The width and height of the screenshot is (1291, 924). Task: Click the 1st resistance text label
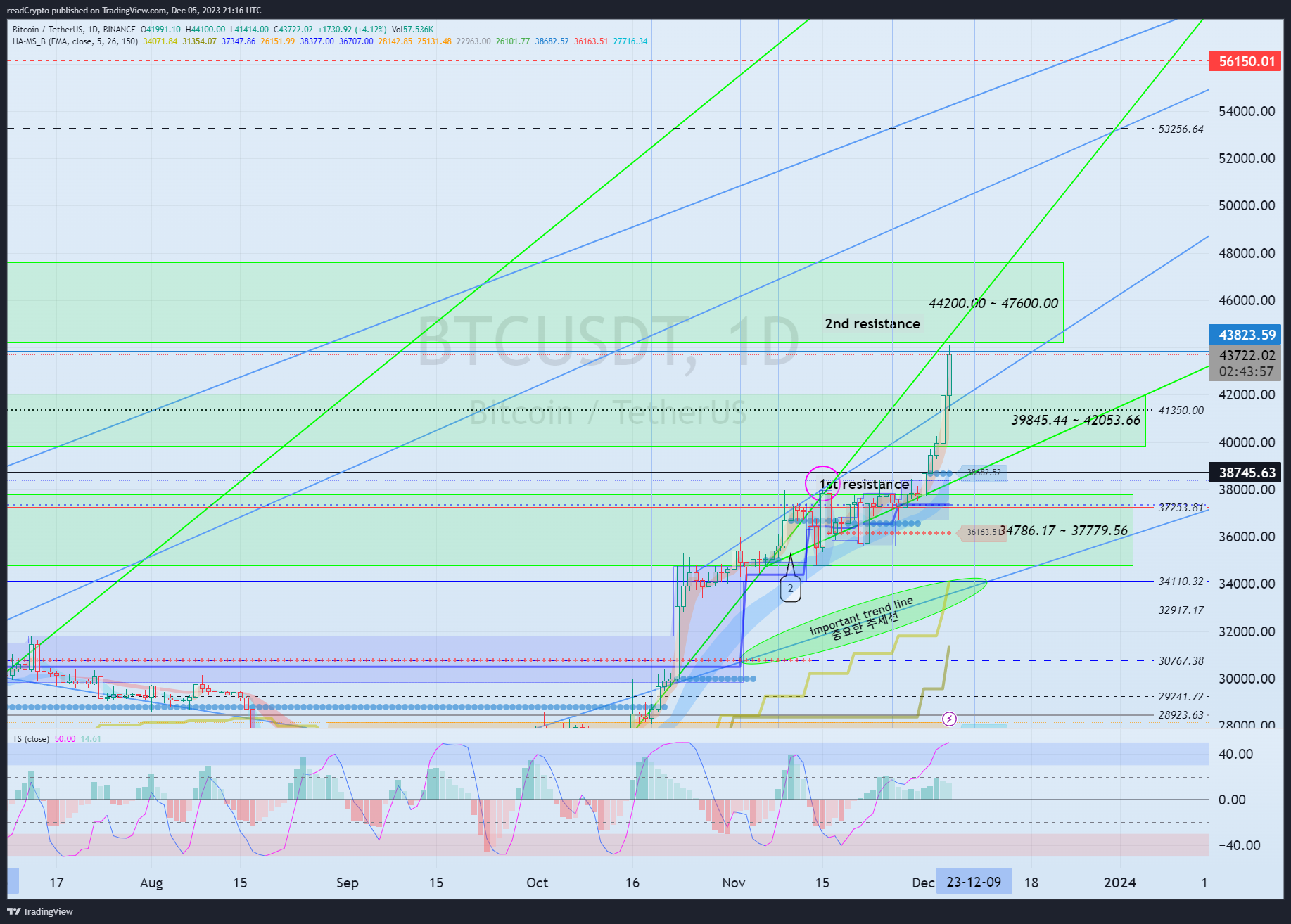[x=865, y=484]
